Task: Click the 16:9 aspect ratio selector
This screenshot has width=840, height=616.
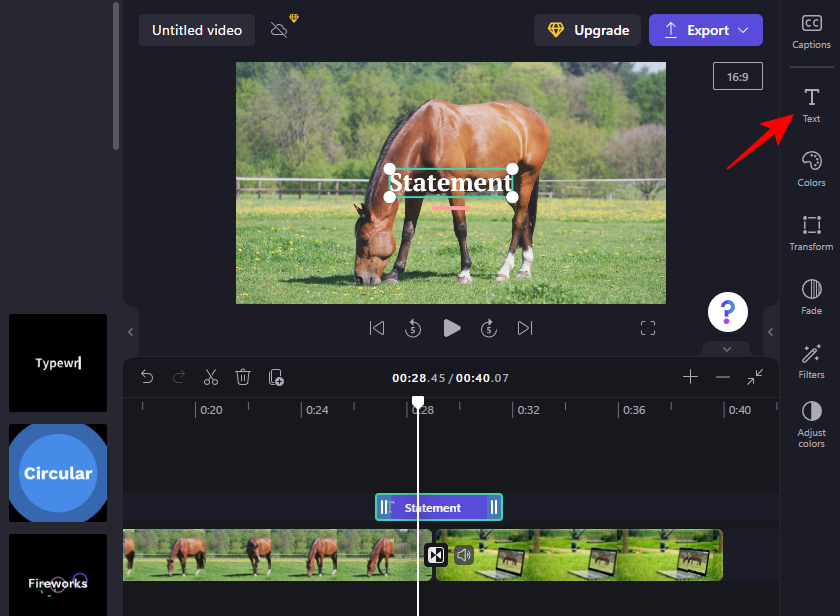Action: click(738, 75)
